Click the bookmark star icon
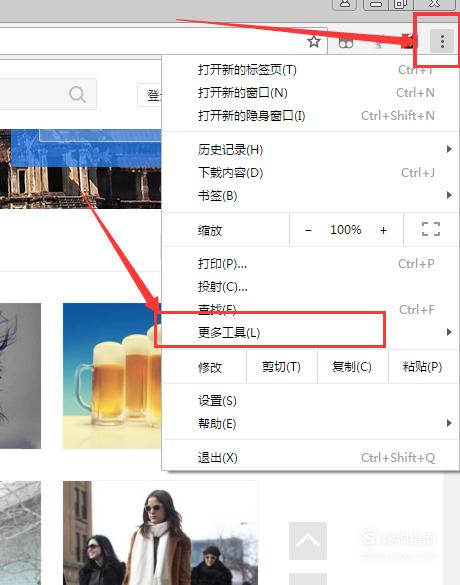 tap(314, 41)
